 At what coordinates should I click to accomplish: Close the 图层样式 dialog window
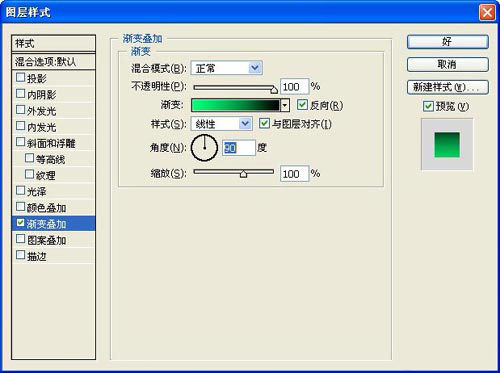487,13
